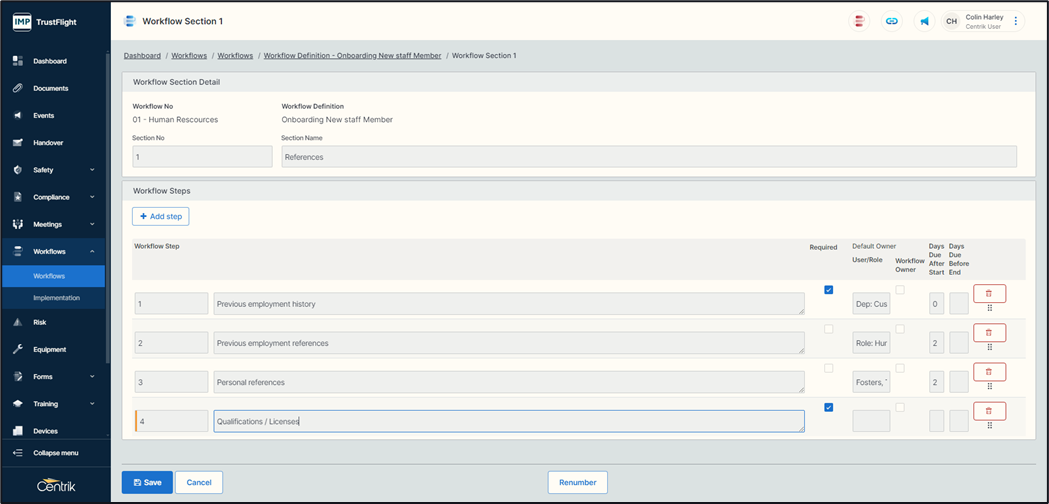Enable Required for Previous employment references
This screenshot has width=1049, height=504.
(828, 329)
